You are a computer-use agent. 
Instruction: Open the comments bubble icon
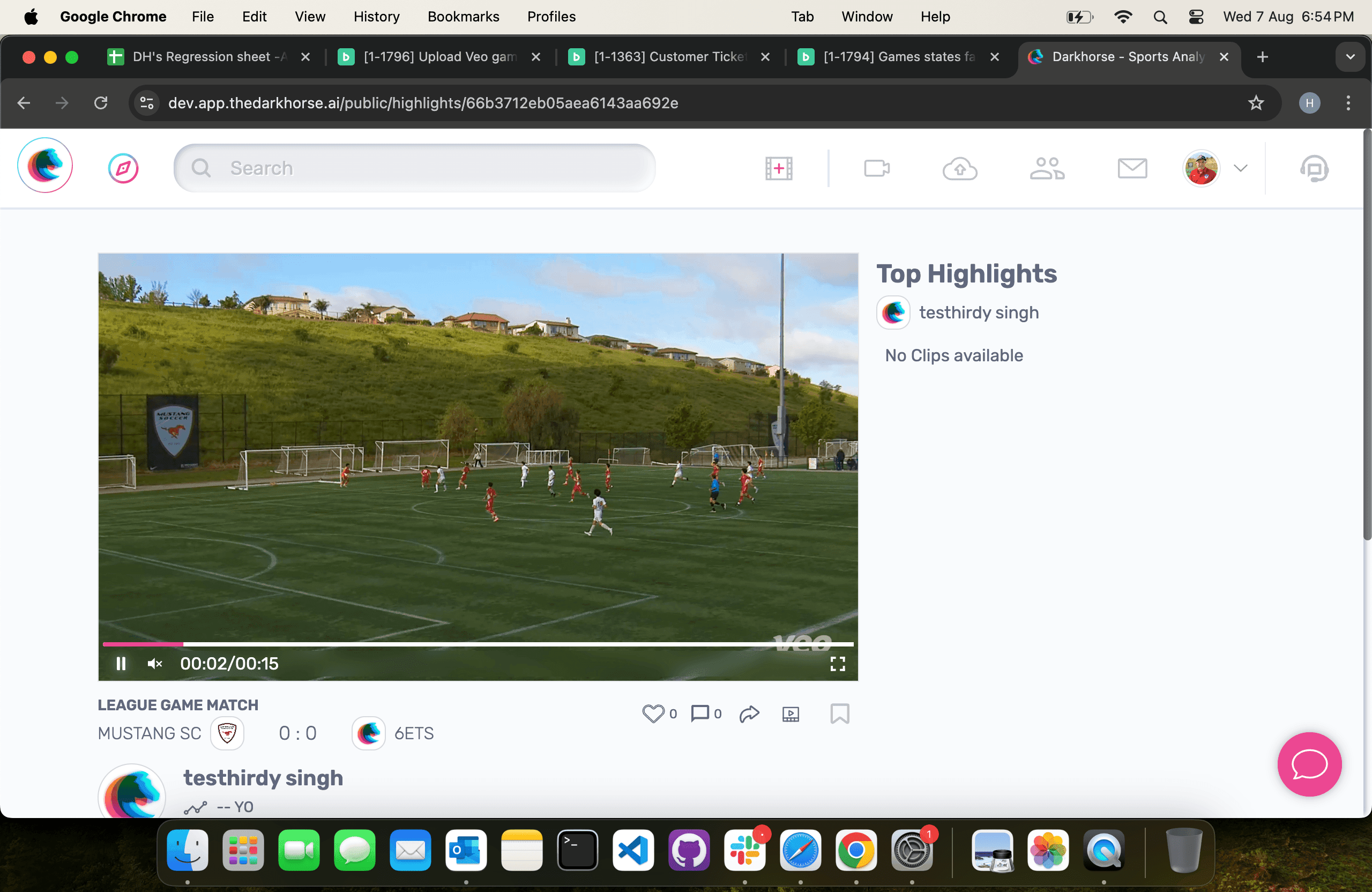click(700, 714)
